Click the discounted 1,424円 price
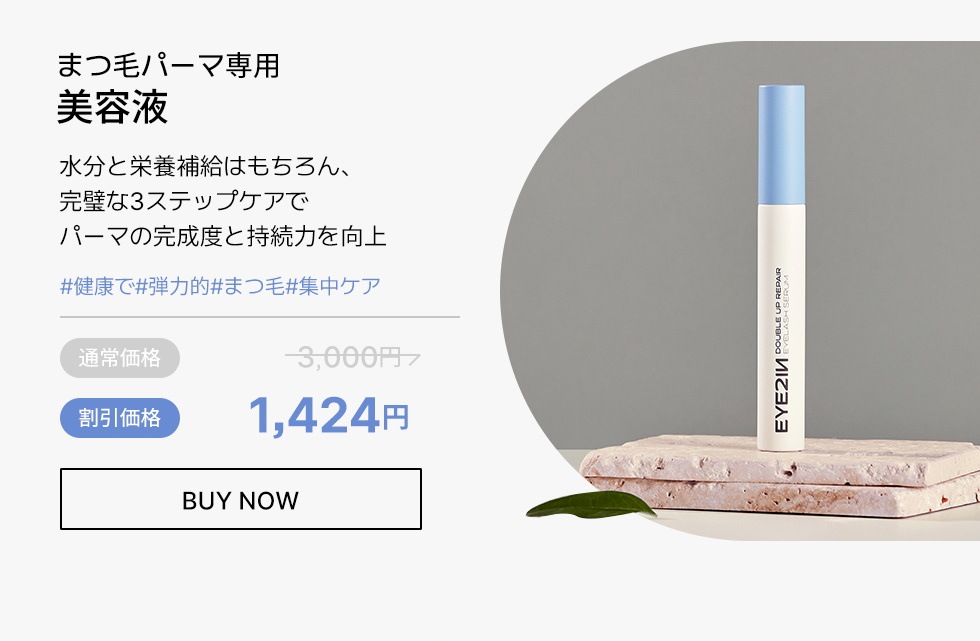 pyautogui.click(x=329, y=417)
